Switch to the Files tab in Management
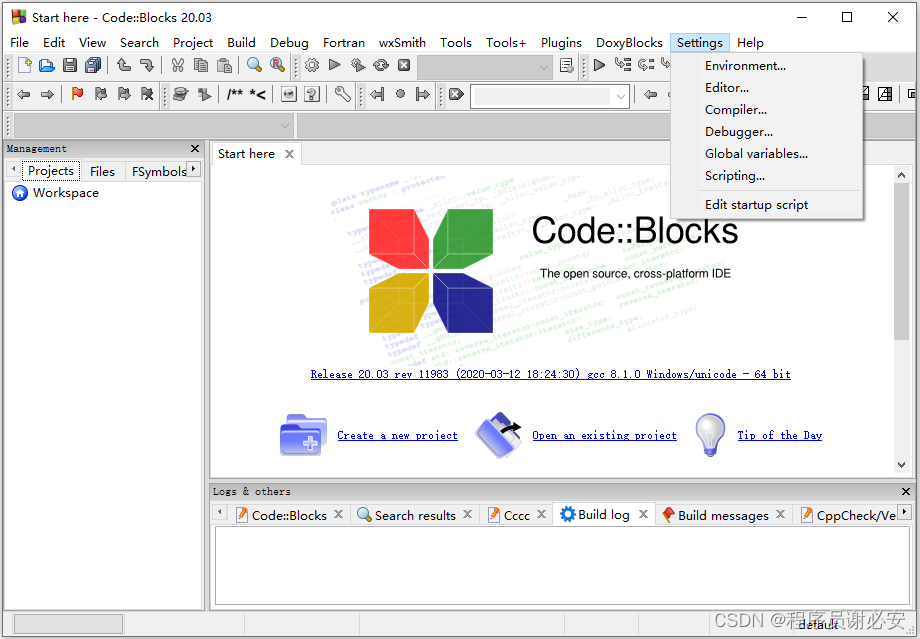This screenshot has height=639, width=920. (x=102, y=171)
